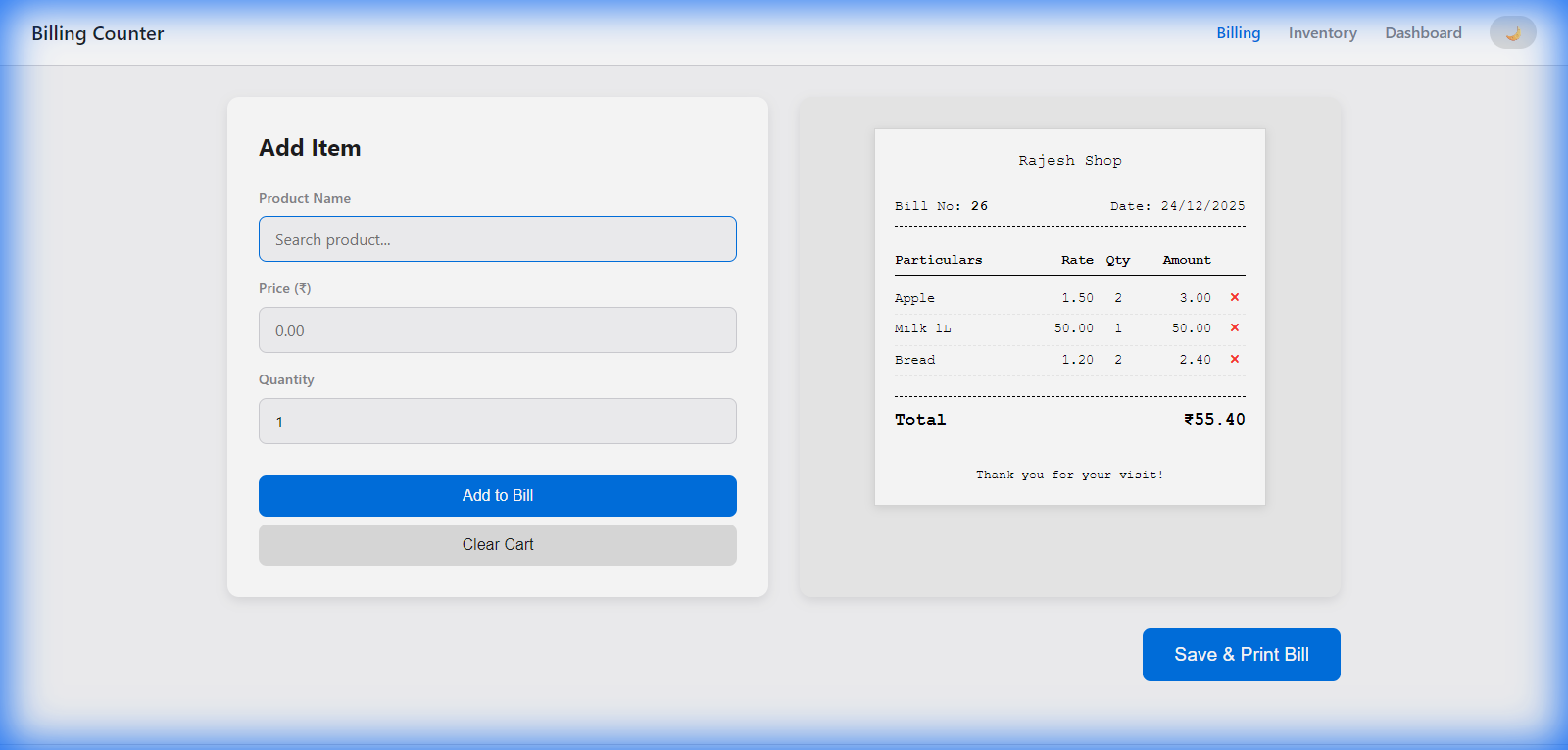Viewport: 1568px width, 750px height.
Task: Switch to the Inventory page
Action: point(1323,32)
